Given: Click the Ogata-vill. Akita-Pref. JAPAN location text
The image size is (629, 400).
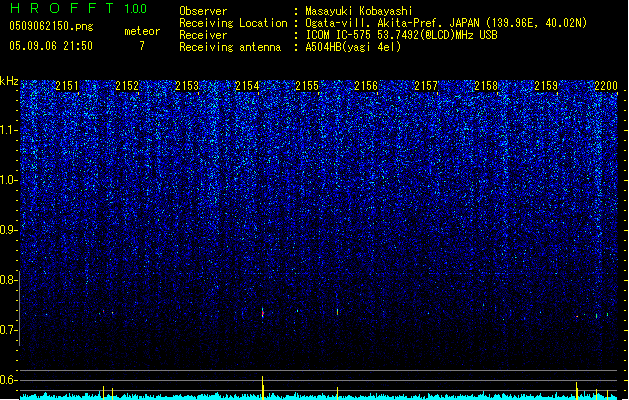Looking at the screenshot, I should (446, 23).
